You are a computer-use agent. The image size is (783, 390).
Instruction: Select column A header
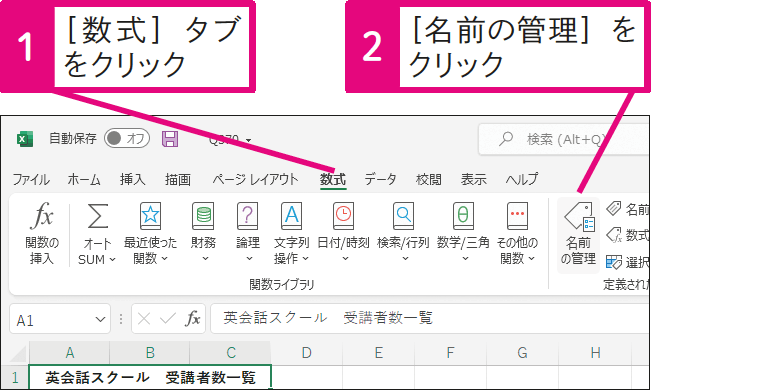coord(70,354)
